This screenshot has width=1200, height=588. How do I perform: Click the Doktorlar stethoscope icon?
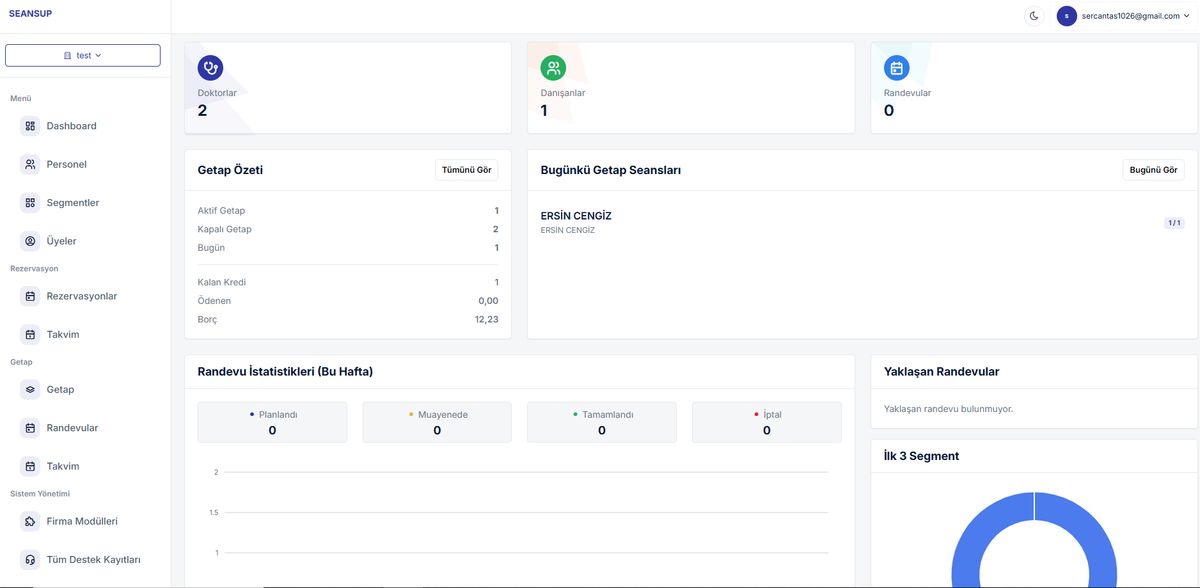click(210, 68)
